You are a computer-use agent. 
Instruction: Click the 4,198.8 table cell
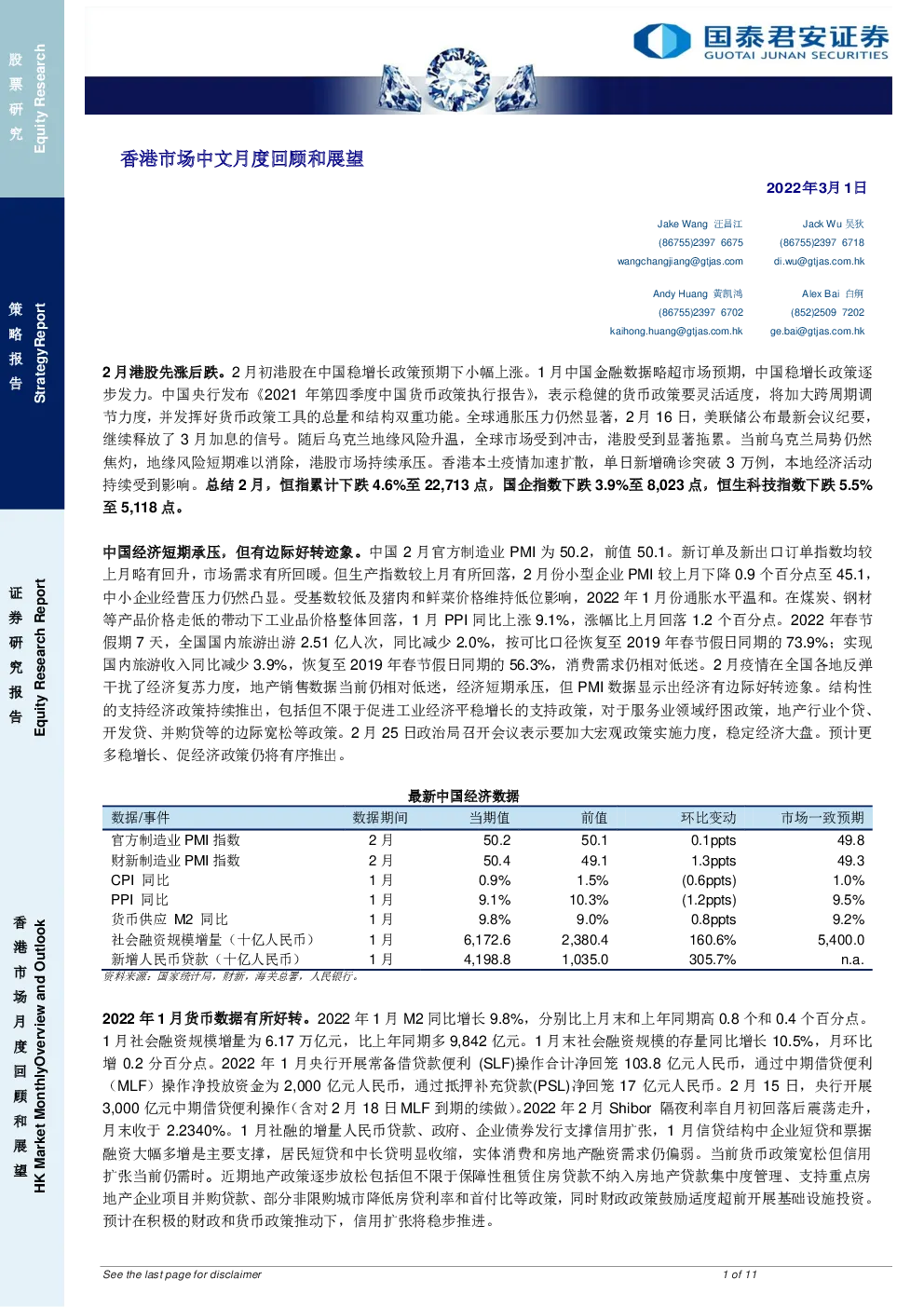pos(487,960)
